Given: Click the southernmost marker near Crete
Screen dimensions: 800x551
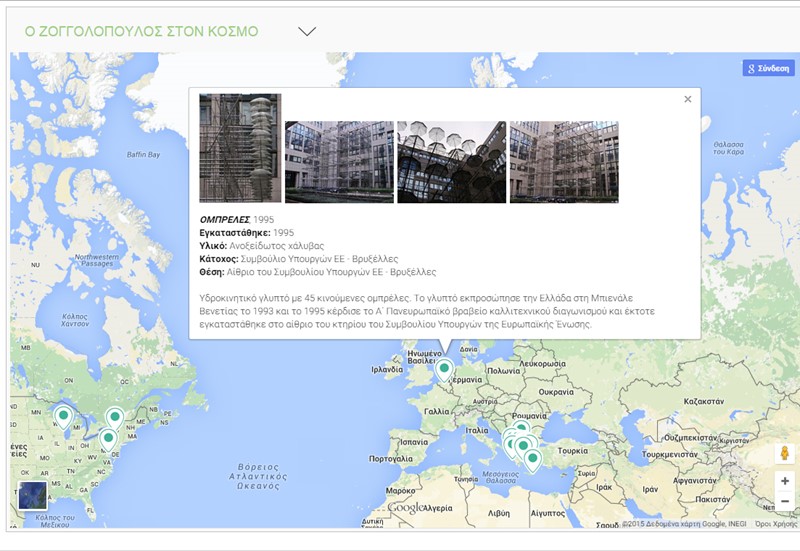Looking at the screenshot, I should (x=533, y=459).
